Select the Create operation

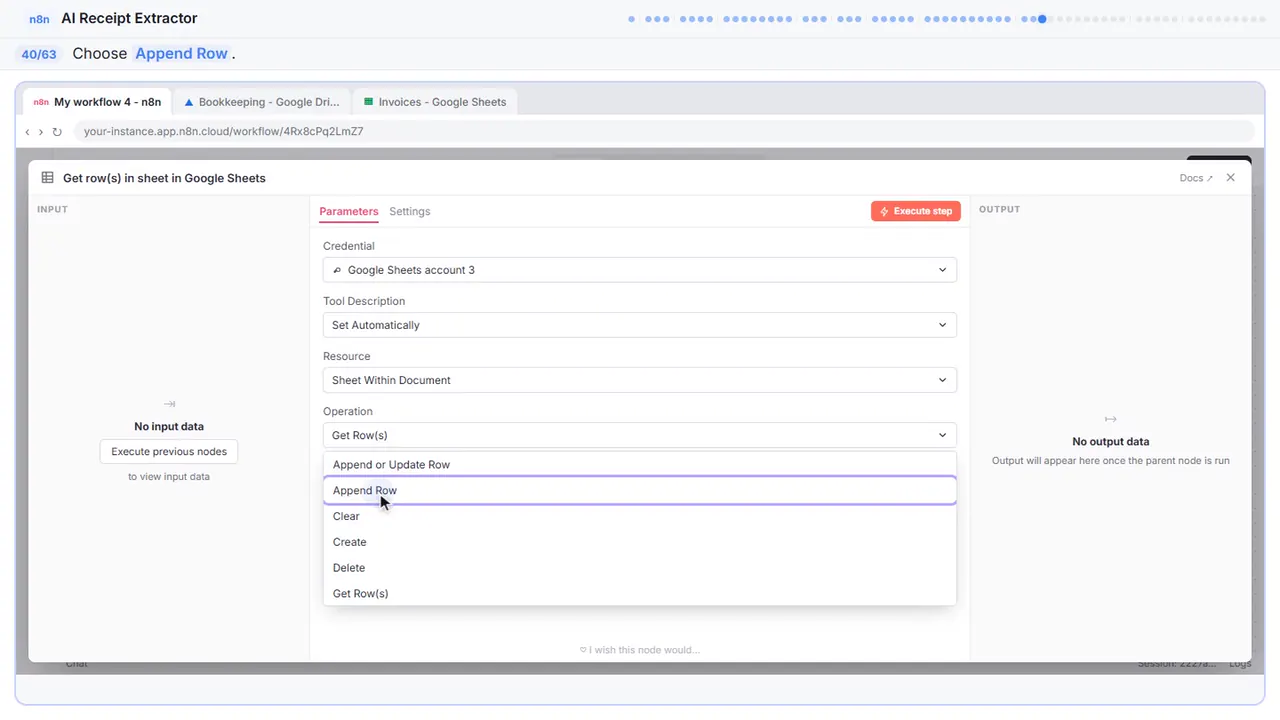pos(640,542)
